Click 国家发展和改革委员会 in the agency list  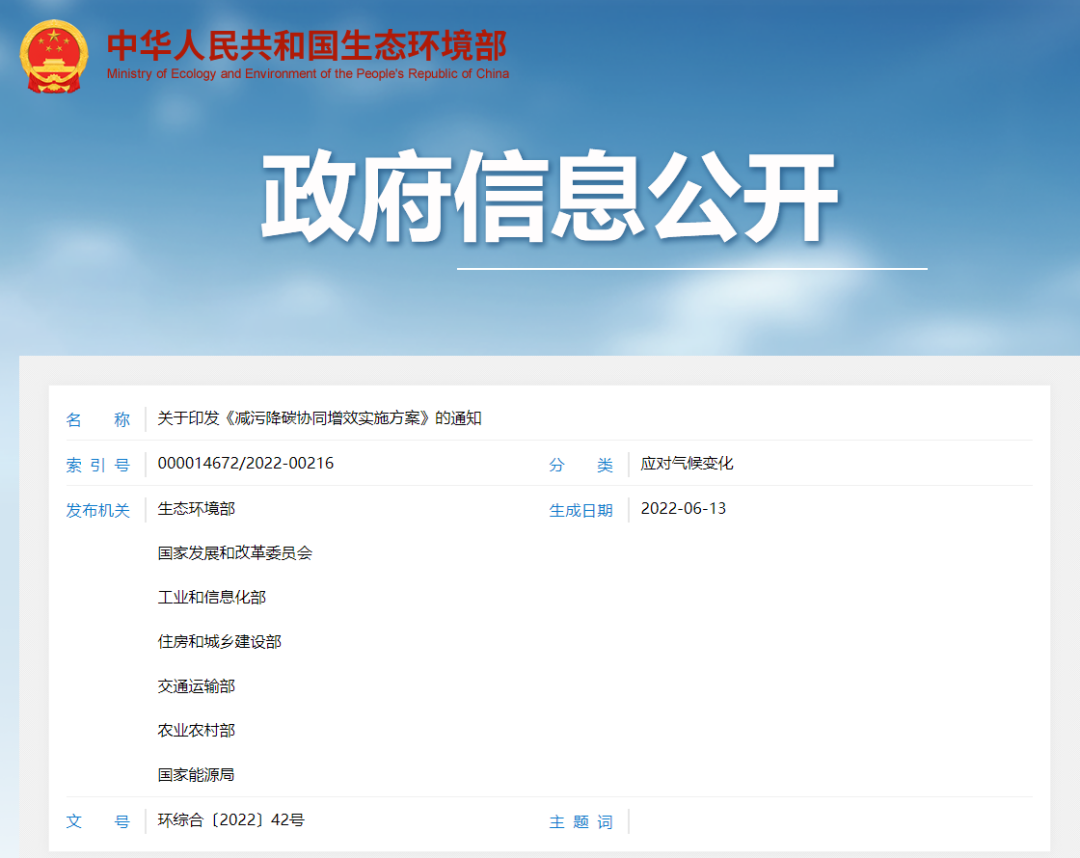235,552
